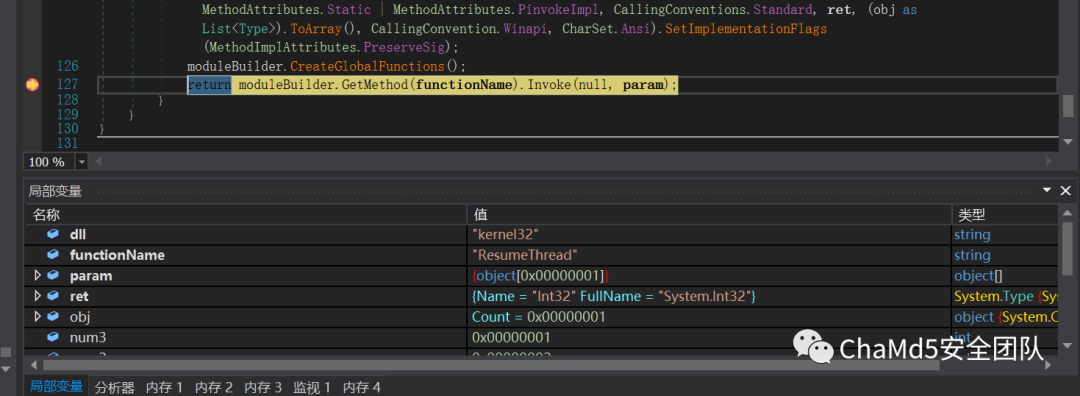Click the num3 variable cube icon
Screen dimensions: 1080x396
pos(53,337)
